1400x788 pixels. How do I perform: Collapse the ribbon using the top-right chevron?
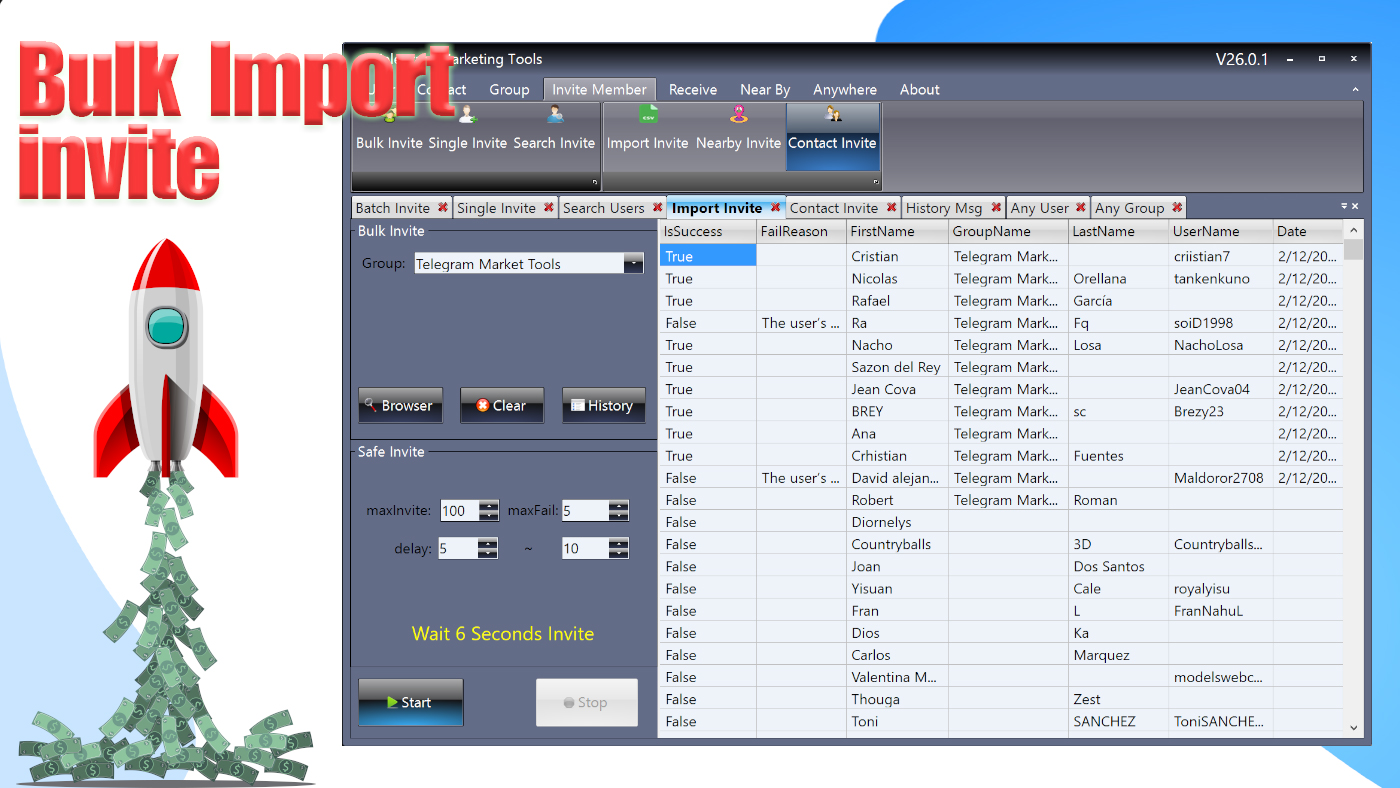[1356, 89]
